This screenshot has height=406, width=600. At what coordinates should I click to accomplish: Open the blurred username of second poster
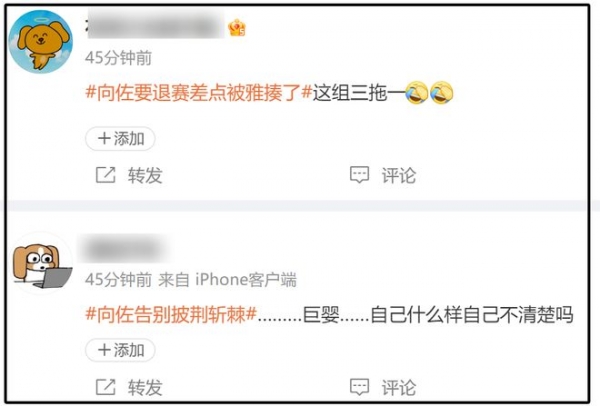tap(123, 248)
